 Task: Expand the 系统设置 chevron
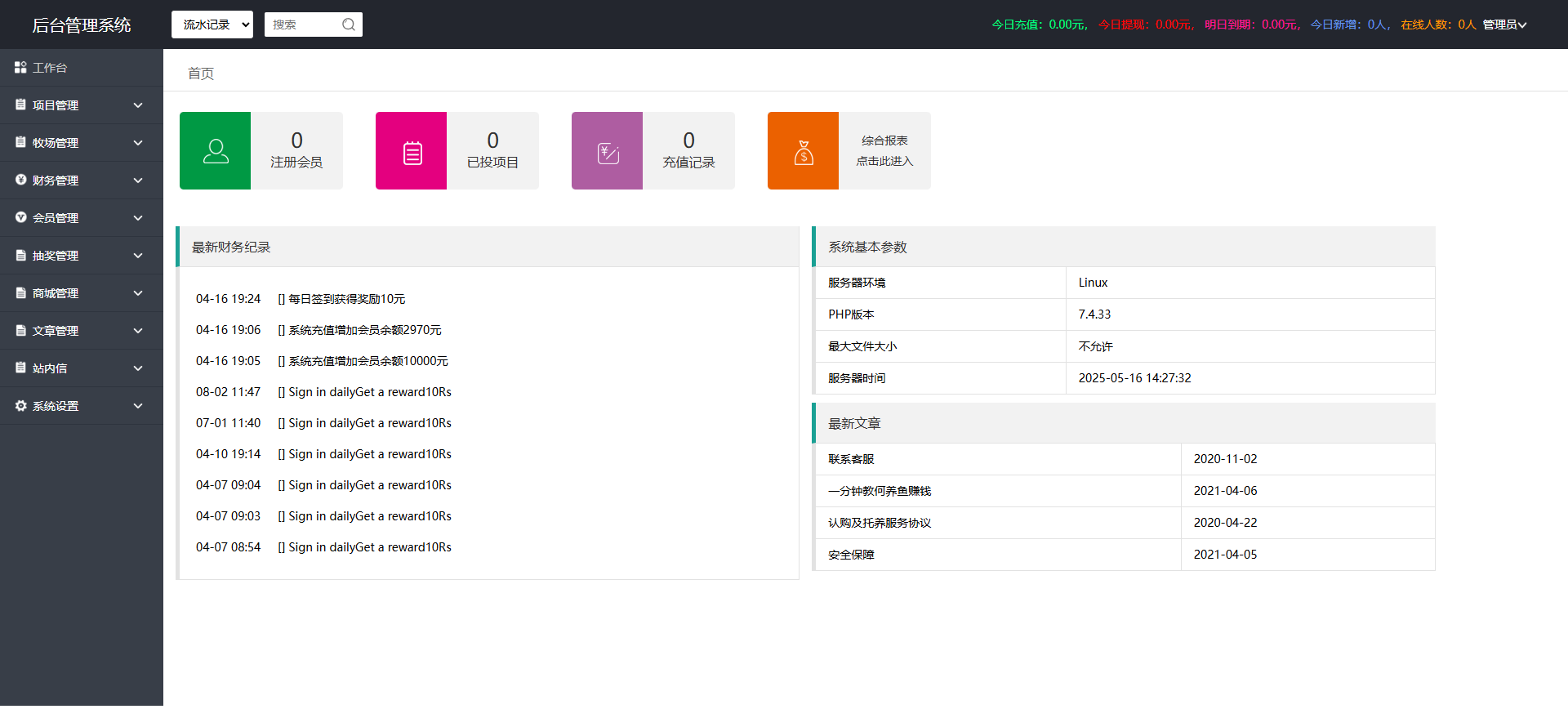coord(138,406)
